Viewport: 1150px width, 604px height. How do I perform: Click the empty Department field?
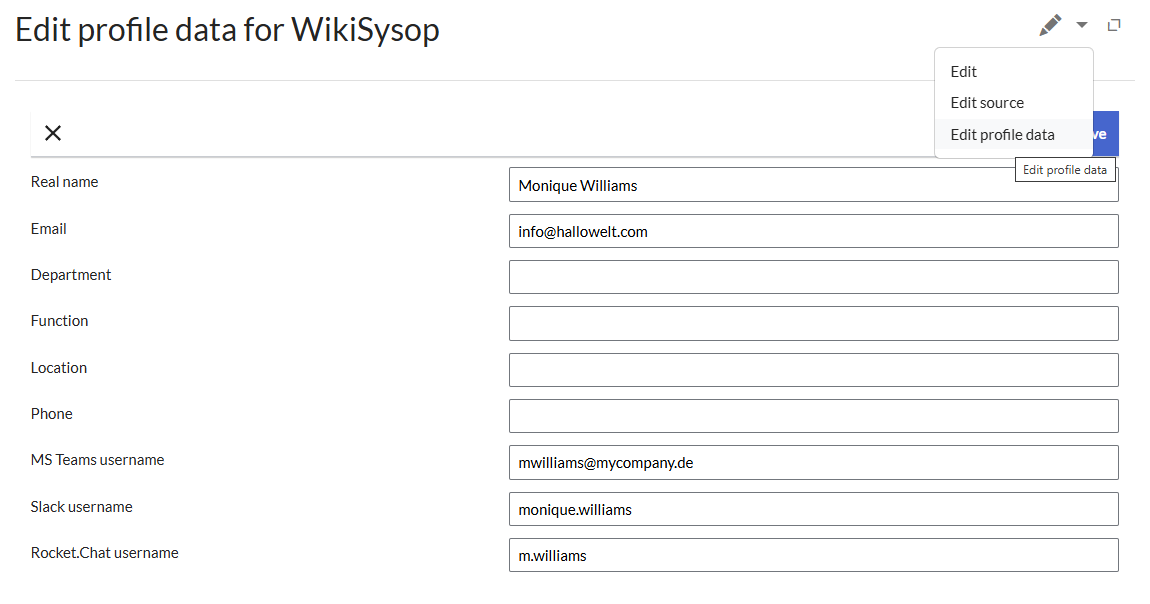813,277
